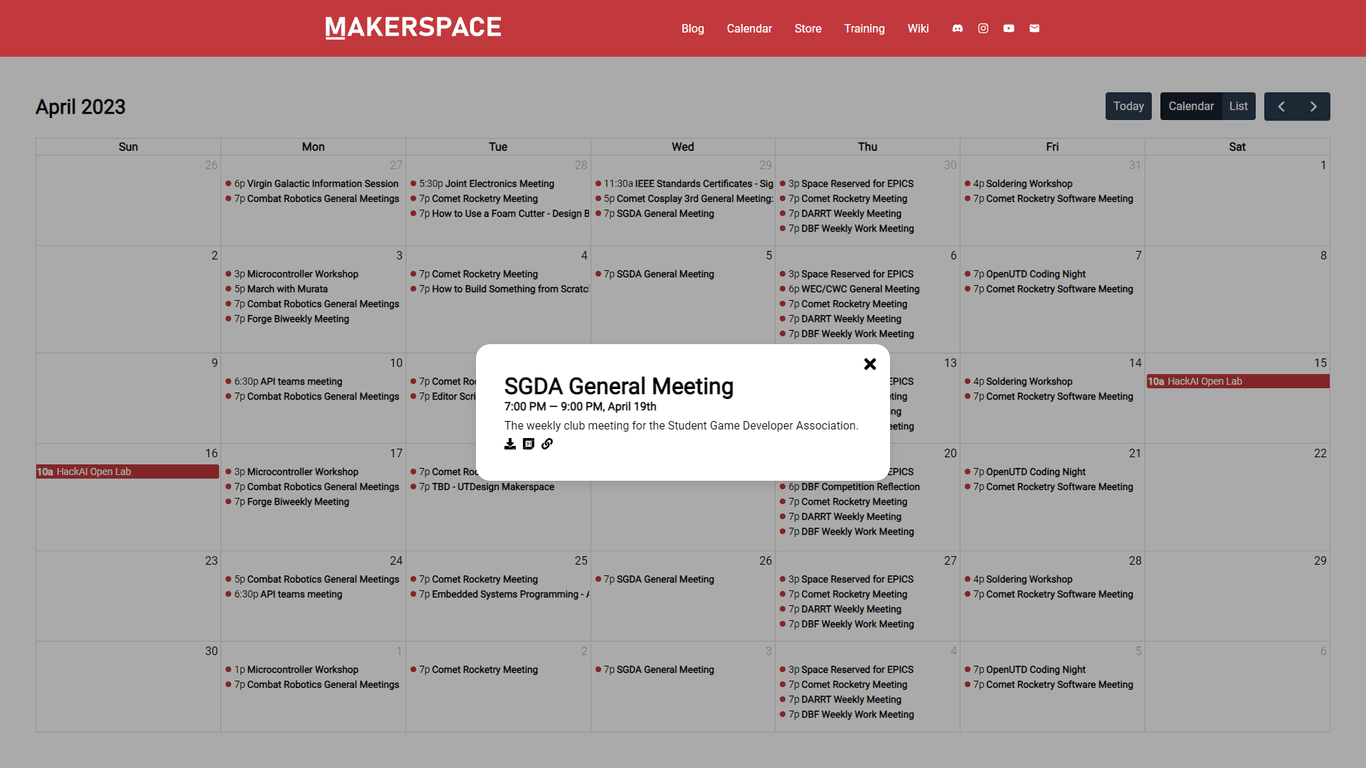Open the Discord icon in the navbar
This screenshot has height=768, width=1366.
click(x=957, y=28)
